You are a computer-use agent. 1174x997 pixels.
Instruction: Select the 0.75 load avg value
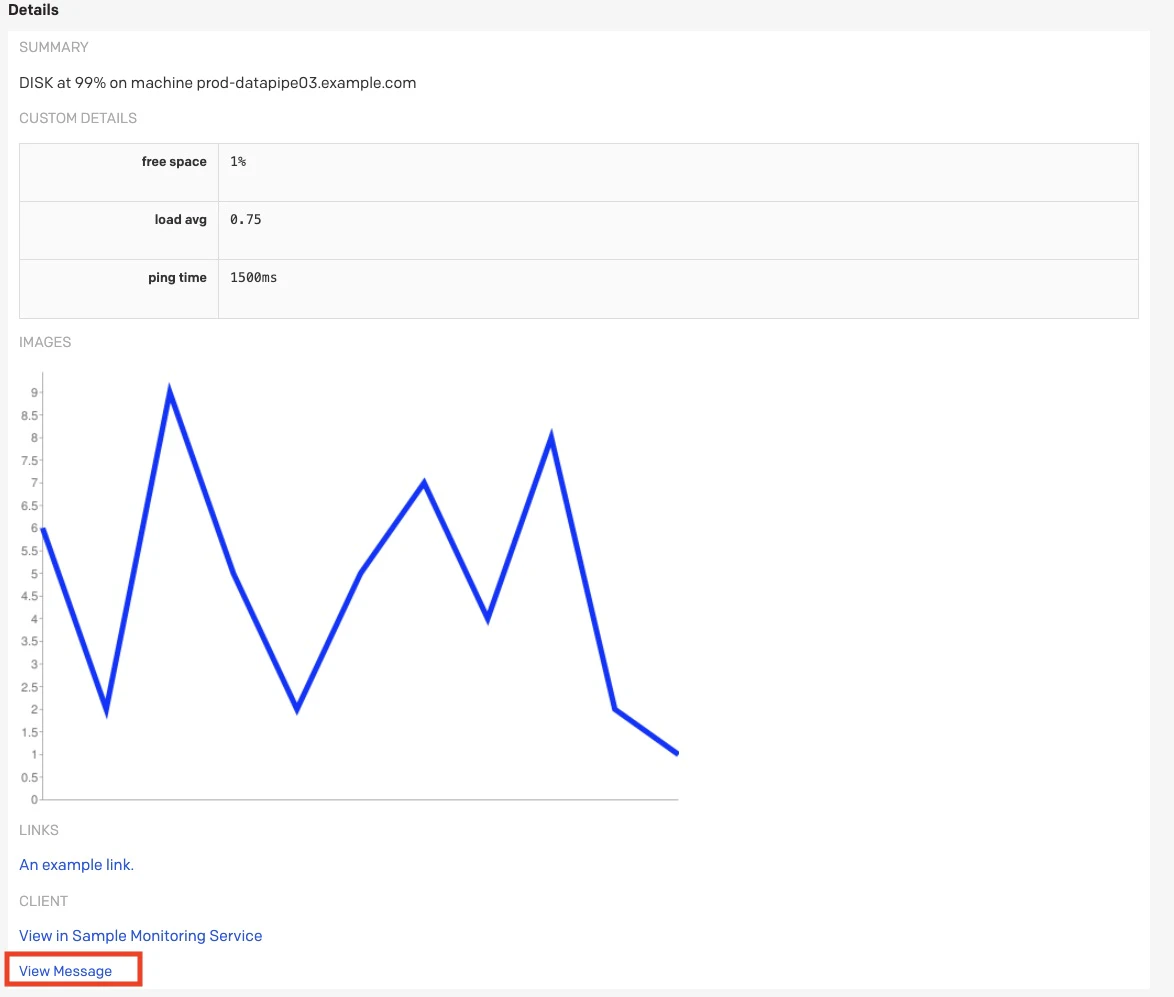(246, 219)
